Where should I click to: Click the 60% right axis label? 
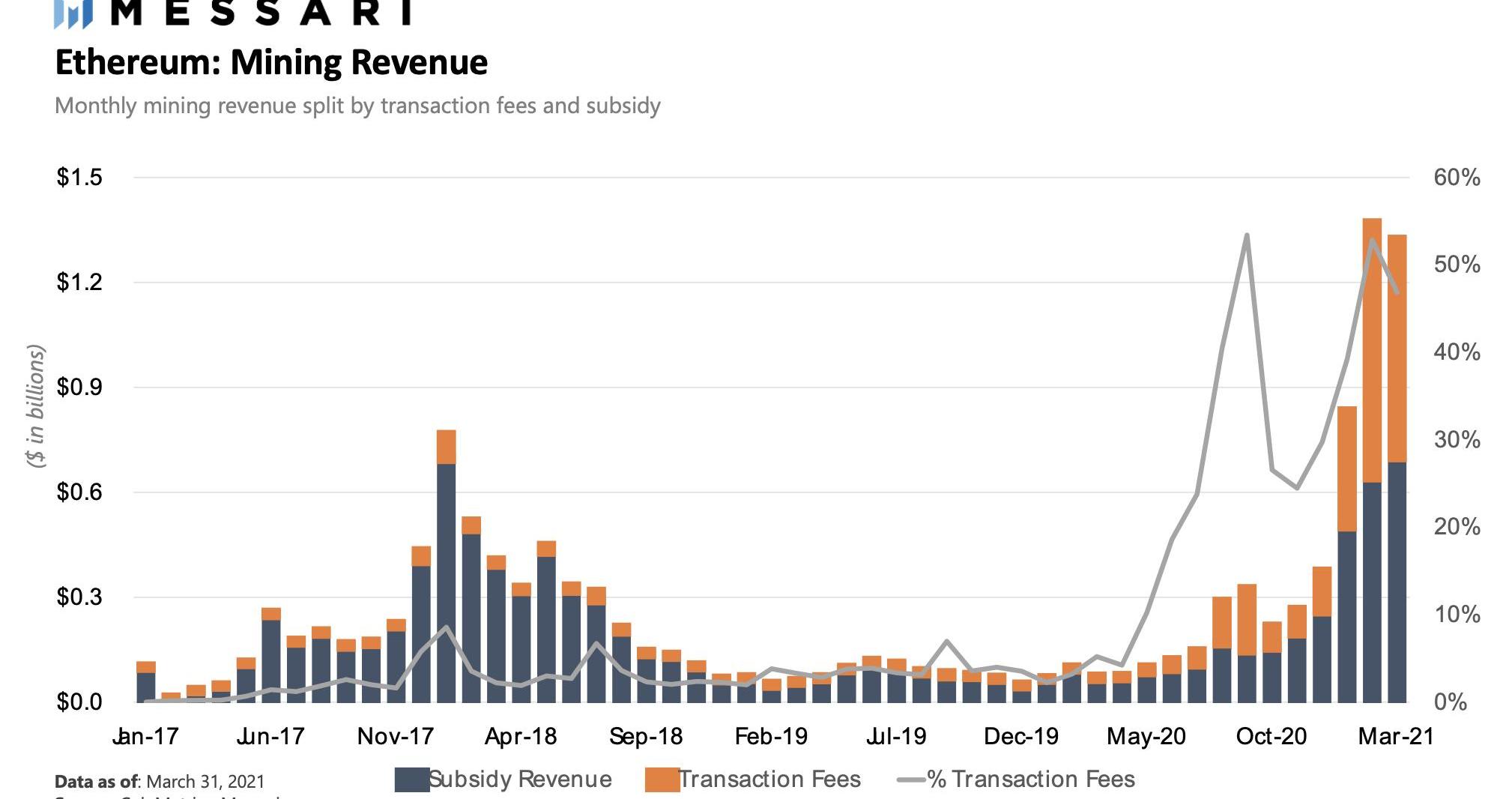tap(1457, 178)
